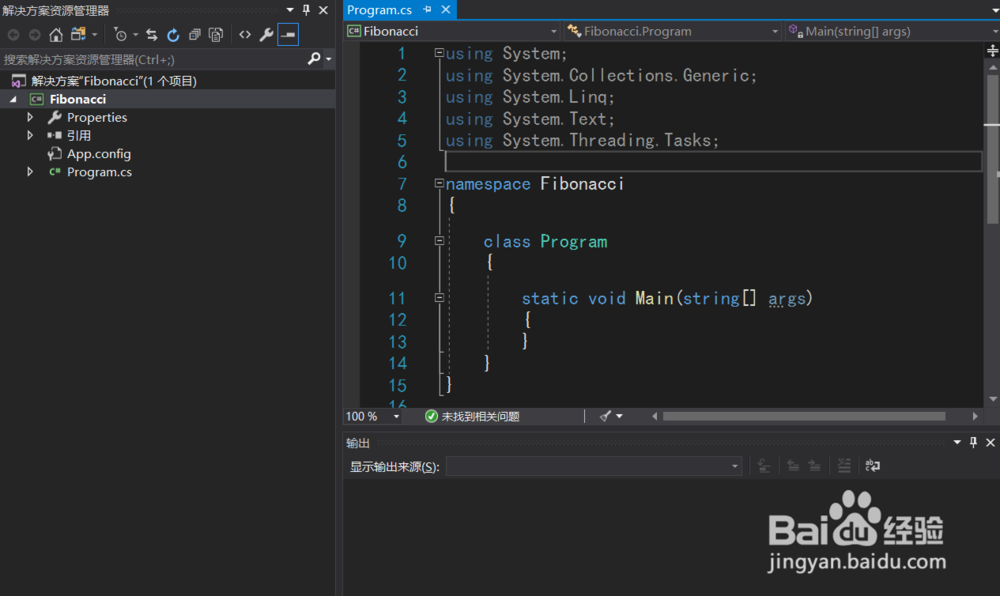Click the 未找到相关问题 status indicator

coord(472,416)
